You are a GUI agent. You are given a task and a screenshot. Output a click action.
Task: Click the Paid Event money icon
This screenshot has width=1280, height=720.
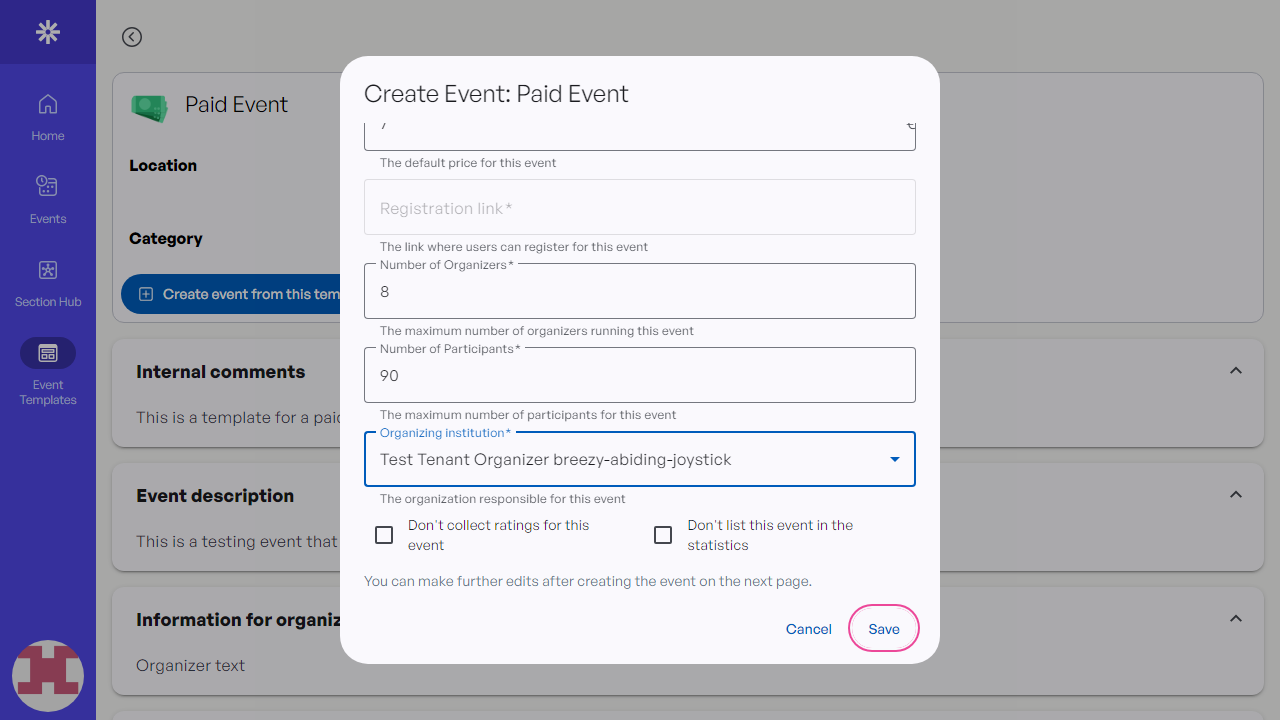[x=150, y=107]
